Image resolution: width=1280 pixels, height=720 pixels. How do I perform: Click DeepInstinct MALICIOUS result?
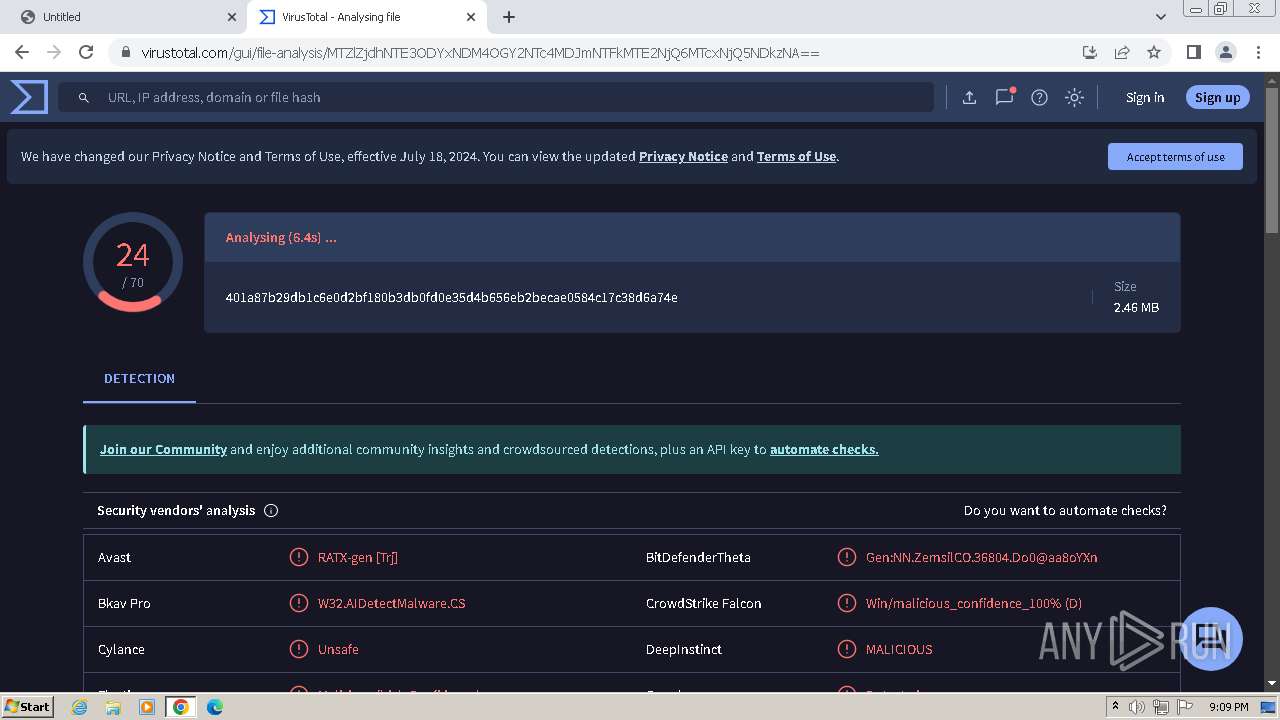899,649
